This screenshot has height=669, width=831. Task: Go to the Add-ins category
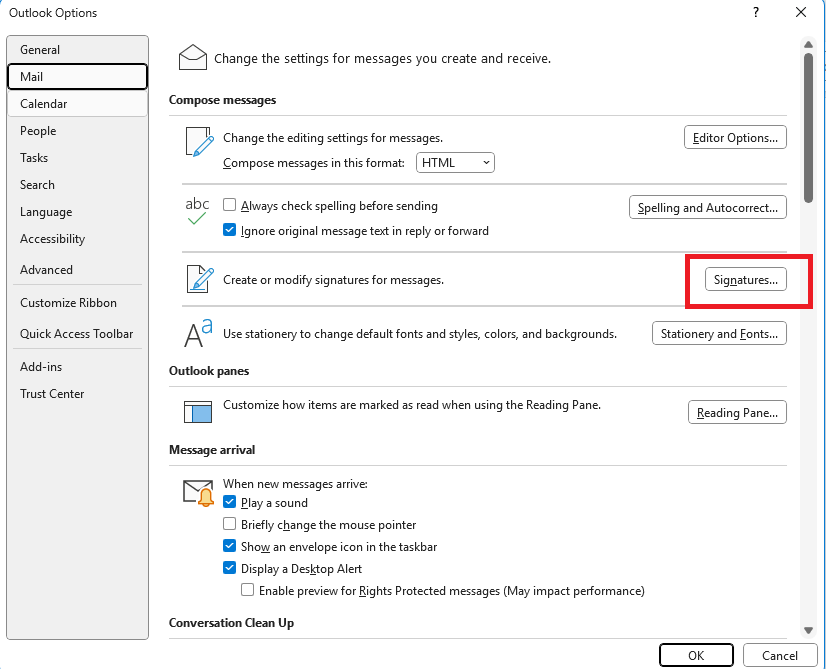point(77,367)
